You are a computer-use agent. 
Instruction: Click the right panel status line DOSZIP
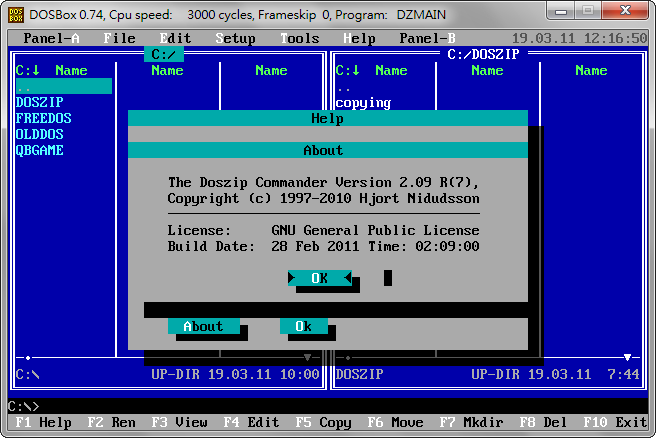coord(359,374)
